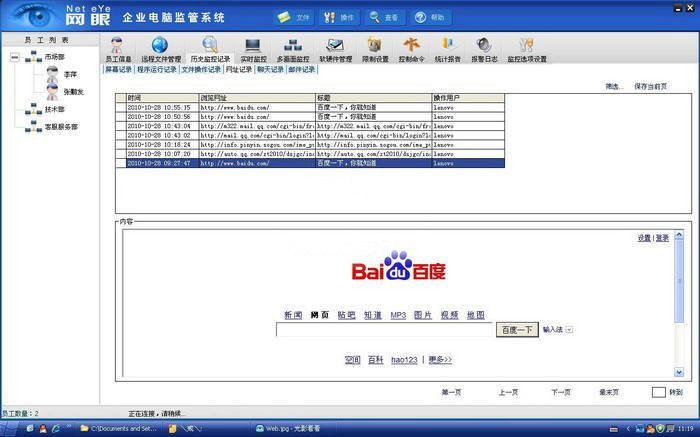Click the 设置 link in preview

pos(644,238)
